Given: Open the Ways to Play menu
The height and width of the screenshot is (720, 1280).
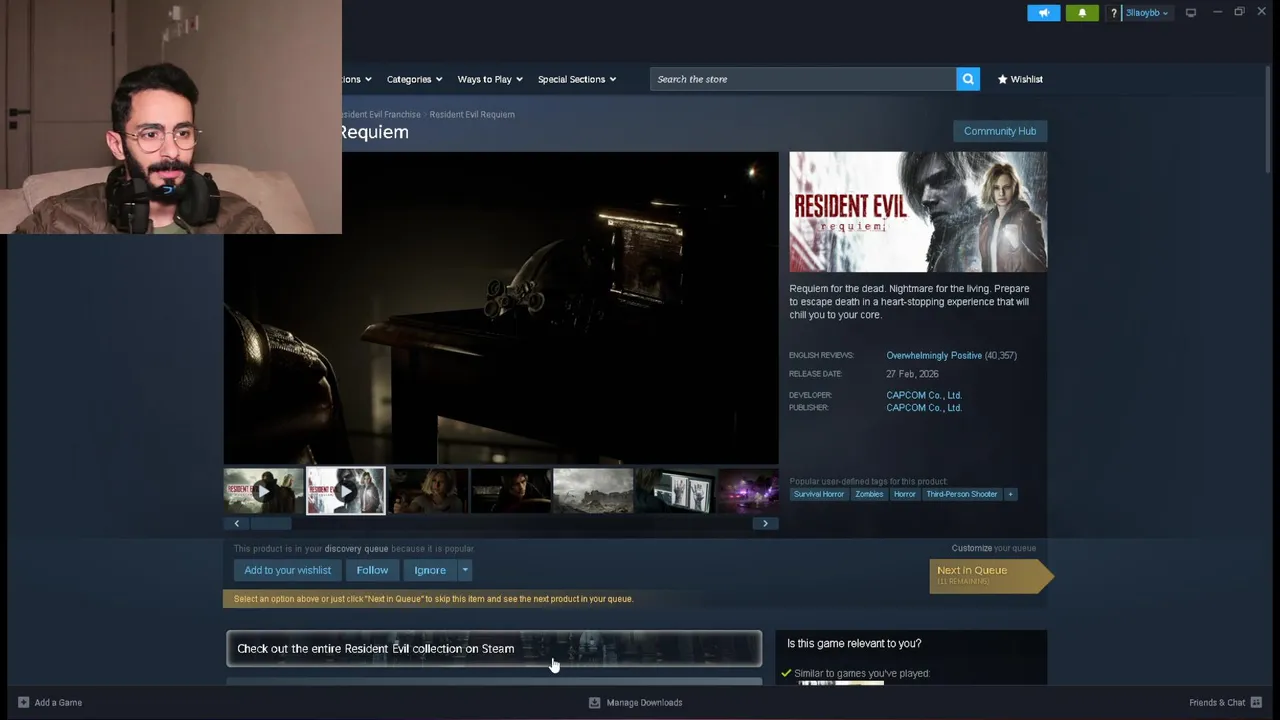Looking at the screenshot, I should [490, 79].
